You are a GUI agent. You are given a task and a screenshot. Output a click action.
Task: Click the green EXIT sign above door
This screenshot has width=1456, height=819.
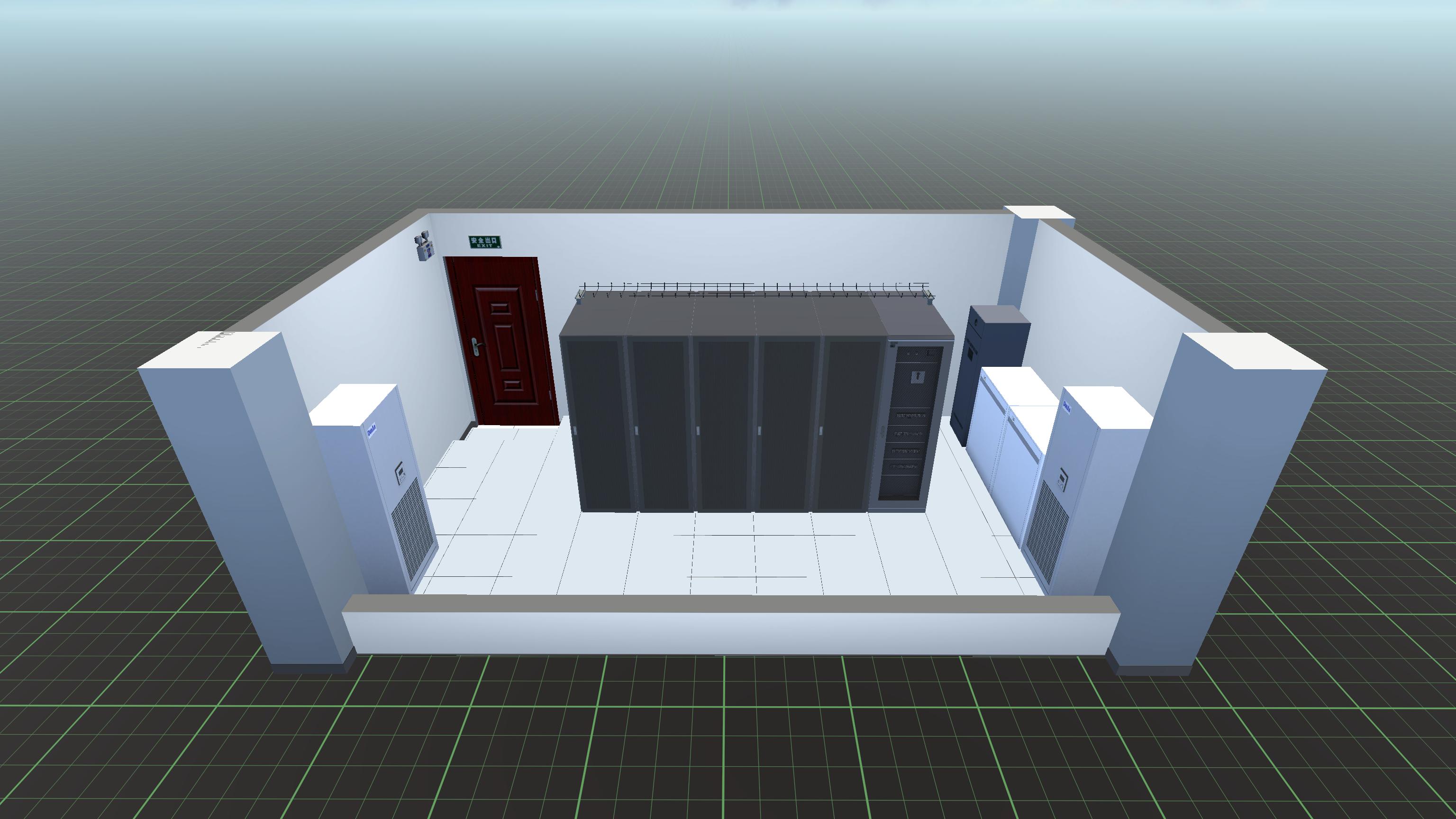[x=484, y=242]
